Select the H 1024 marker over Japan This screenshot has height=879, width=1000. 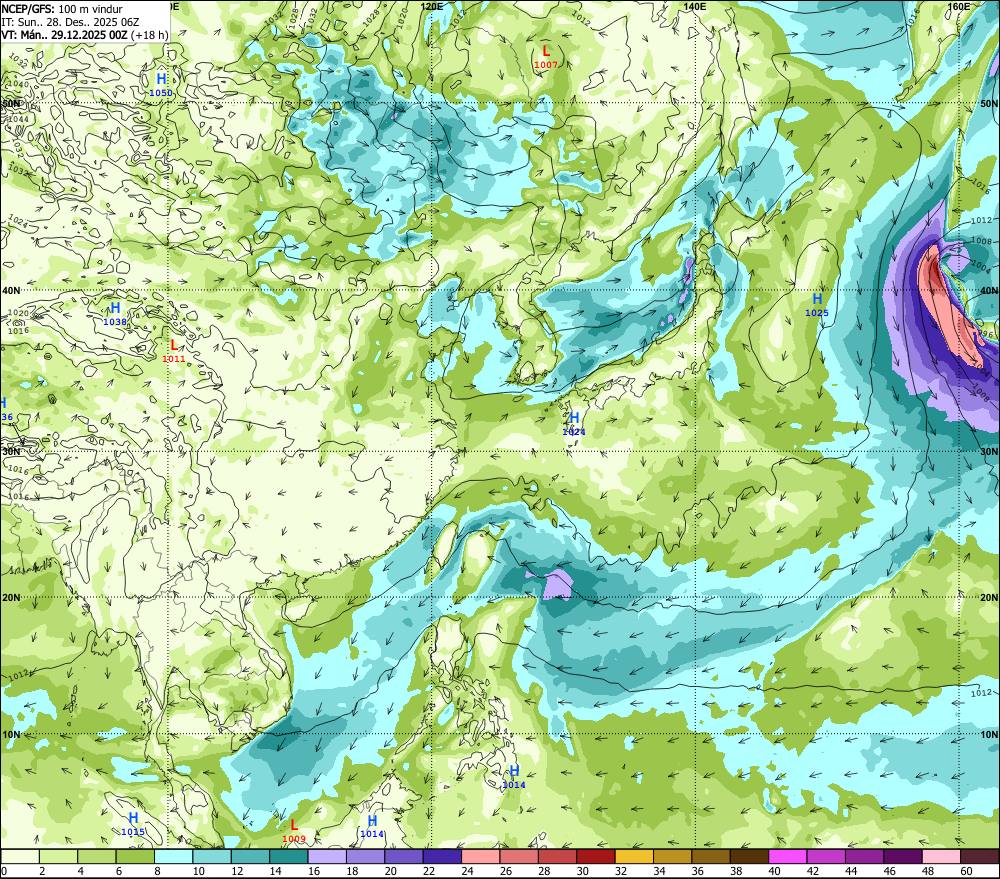tap(574, 424)
